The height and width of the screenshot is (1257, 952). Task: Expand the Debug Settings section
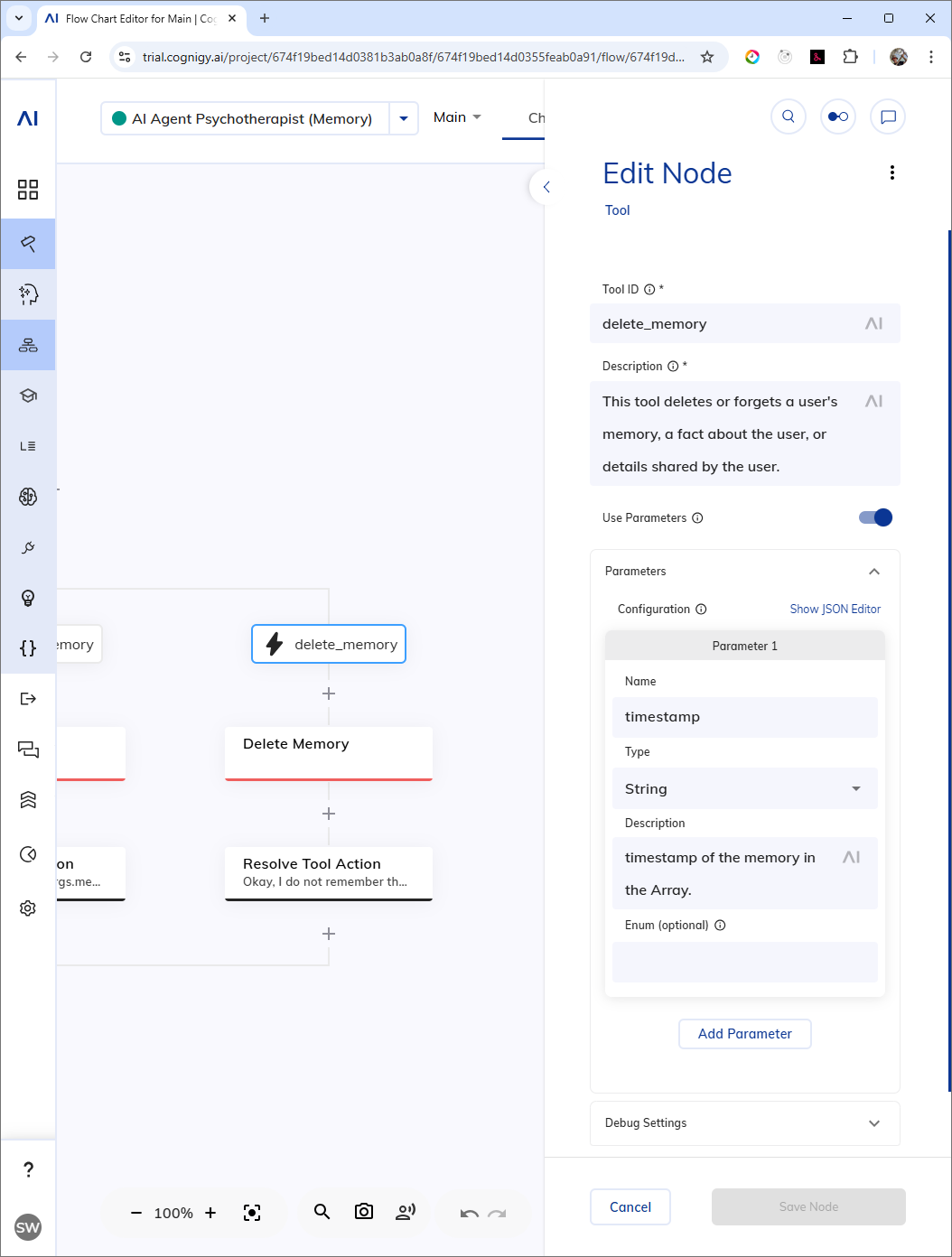click(x=745, y=1123)
